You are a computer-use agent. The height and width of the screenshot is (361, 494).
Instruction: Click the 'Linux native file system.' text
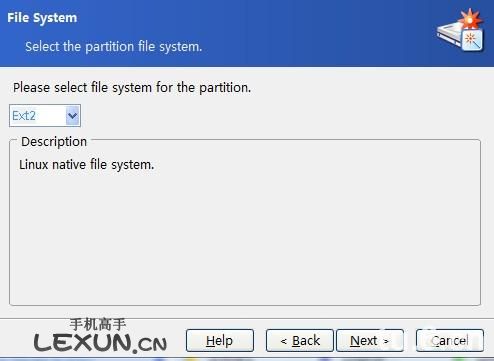click(87, 165)
